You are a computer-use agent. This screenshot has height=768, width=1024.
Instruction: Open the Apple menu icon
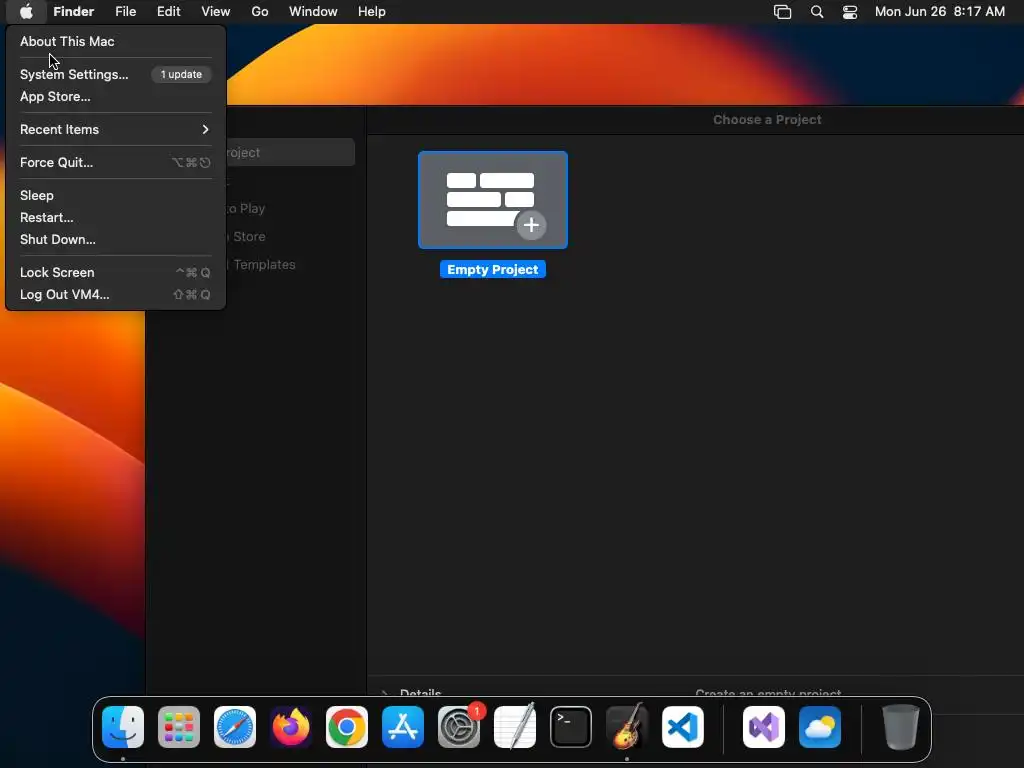tap(25, 12)
